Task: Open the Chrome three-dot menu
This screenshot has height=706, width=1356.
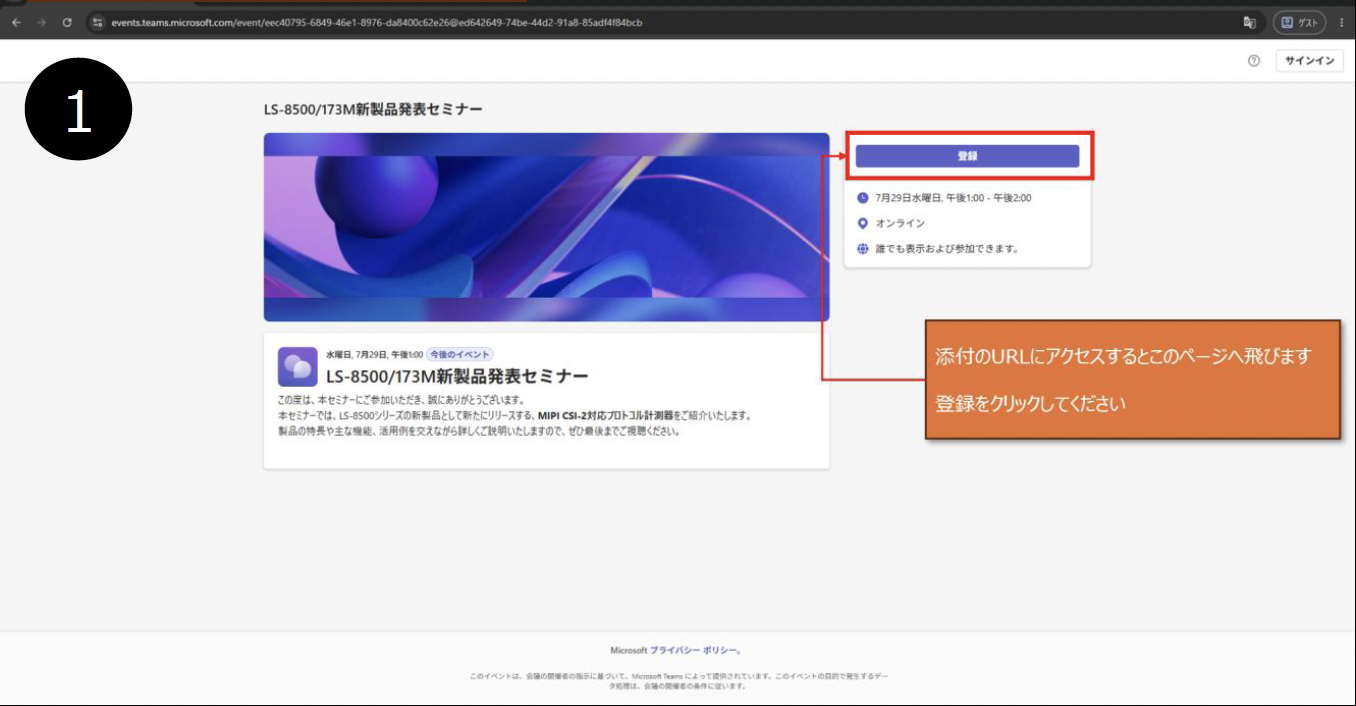Action: tap(1342, 22)
